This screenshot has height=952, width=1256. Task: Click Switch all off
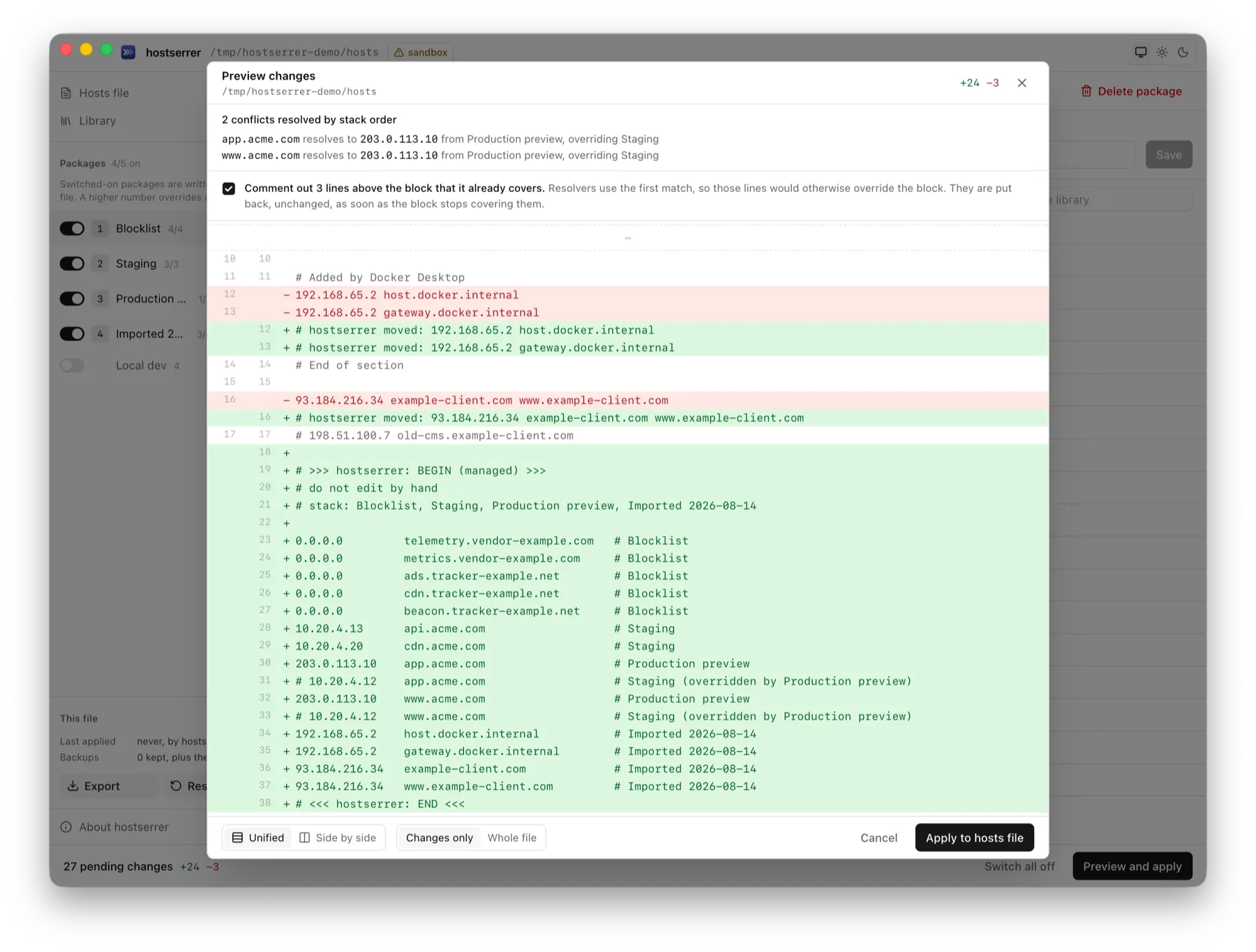pyautogui.click(x=1019, y=866)
